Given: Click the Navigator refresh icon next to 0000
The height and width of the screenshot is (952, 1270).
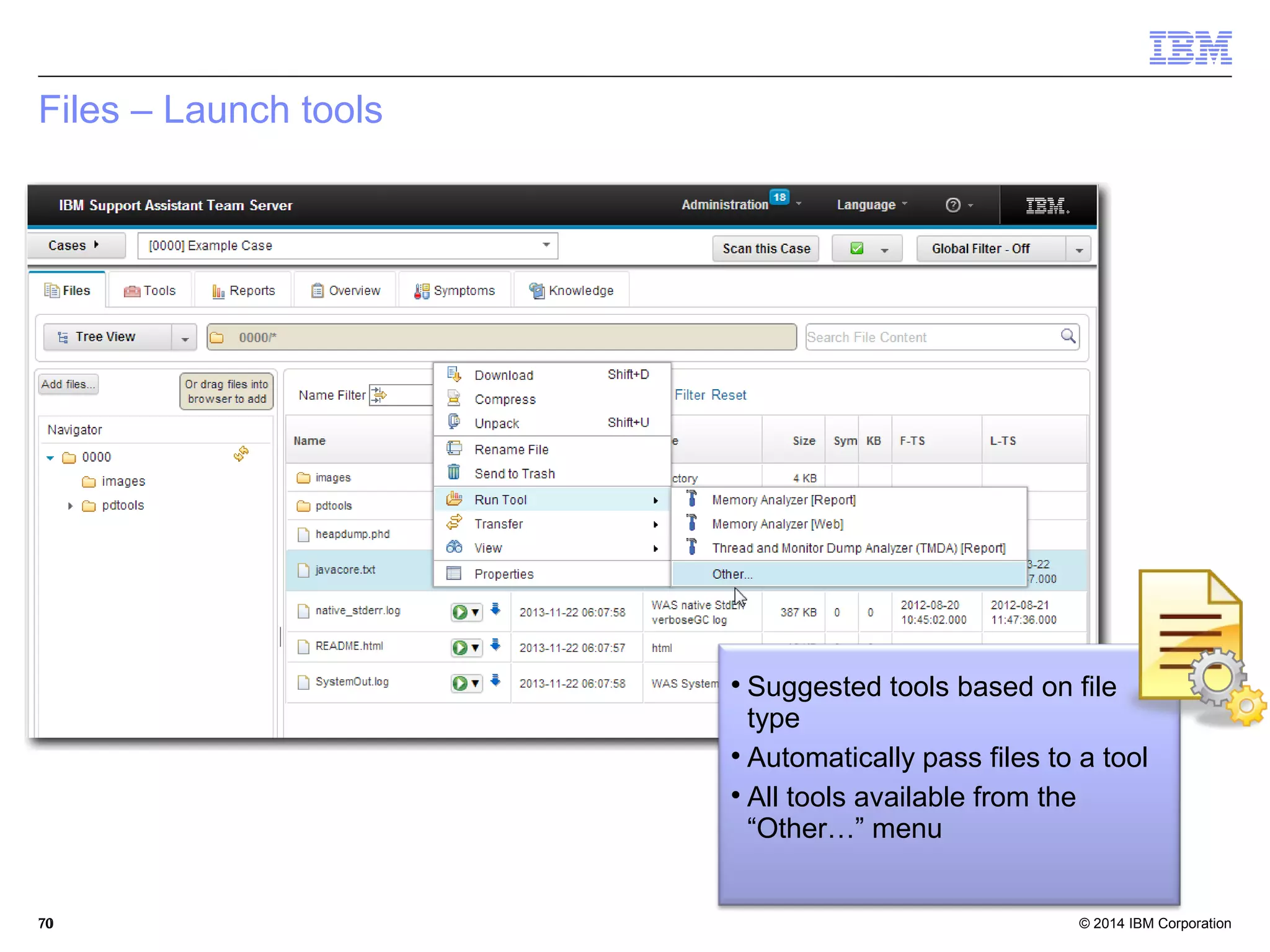Looking at the screenshot, I should coord(241,454).
